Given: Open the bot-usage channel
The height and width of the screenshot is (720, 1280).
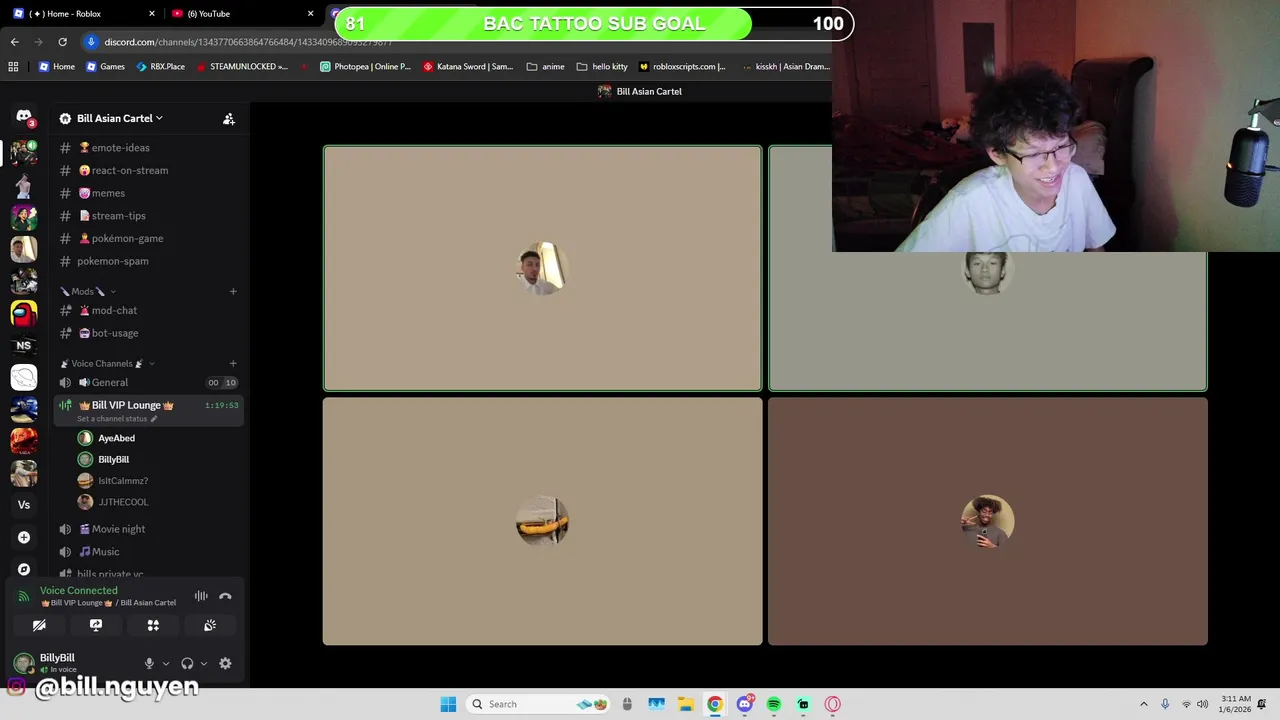Looking at the screenshot, I should (149, 333).
